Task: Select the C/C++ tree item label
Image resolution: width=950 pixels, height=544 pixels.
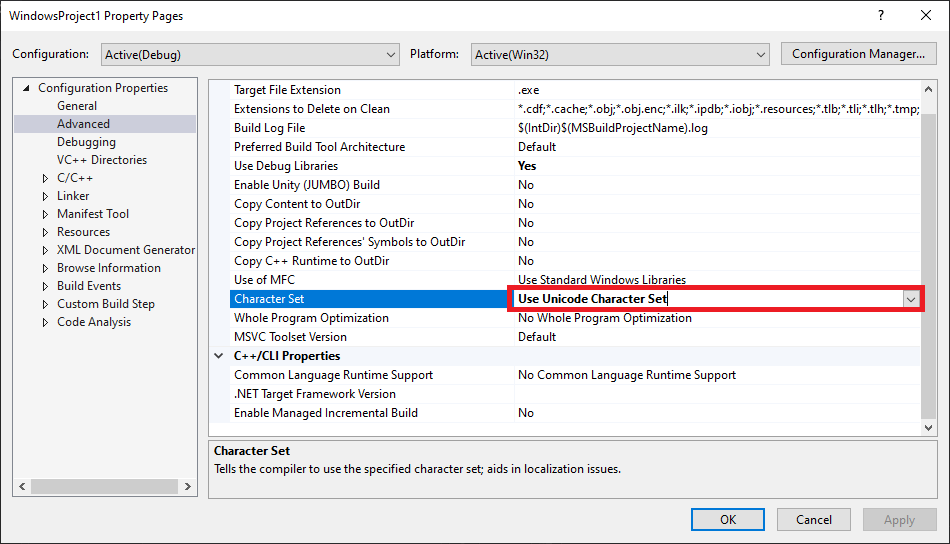Action: (75, 178)
